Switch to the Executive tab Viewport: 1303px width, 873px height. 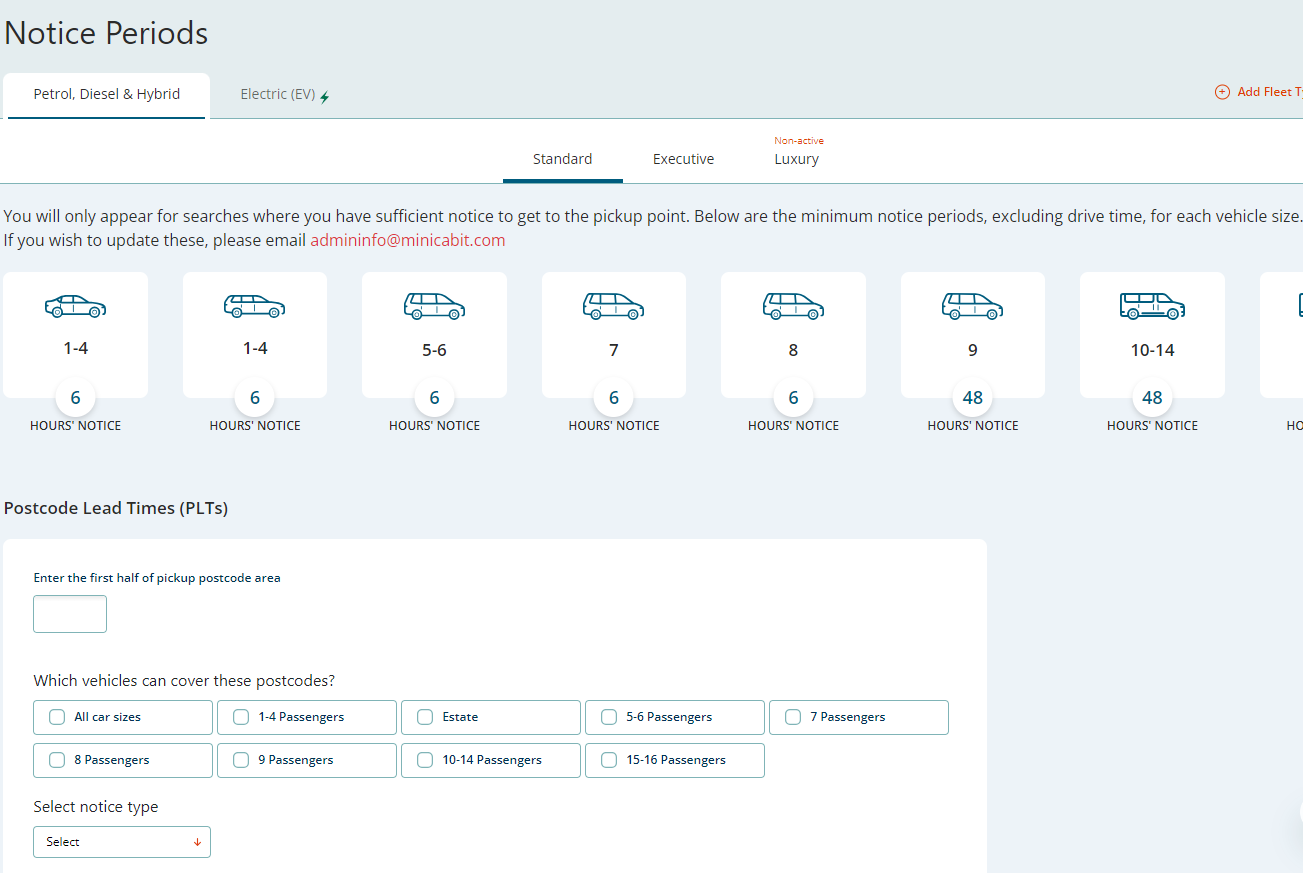click(683, 159)
